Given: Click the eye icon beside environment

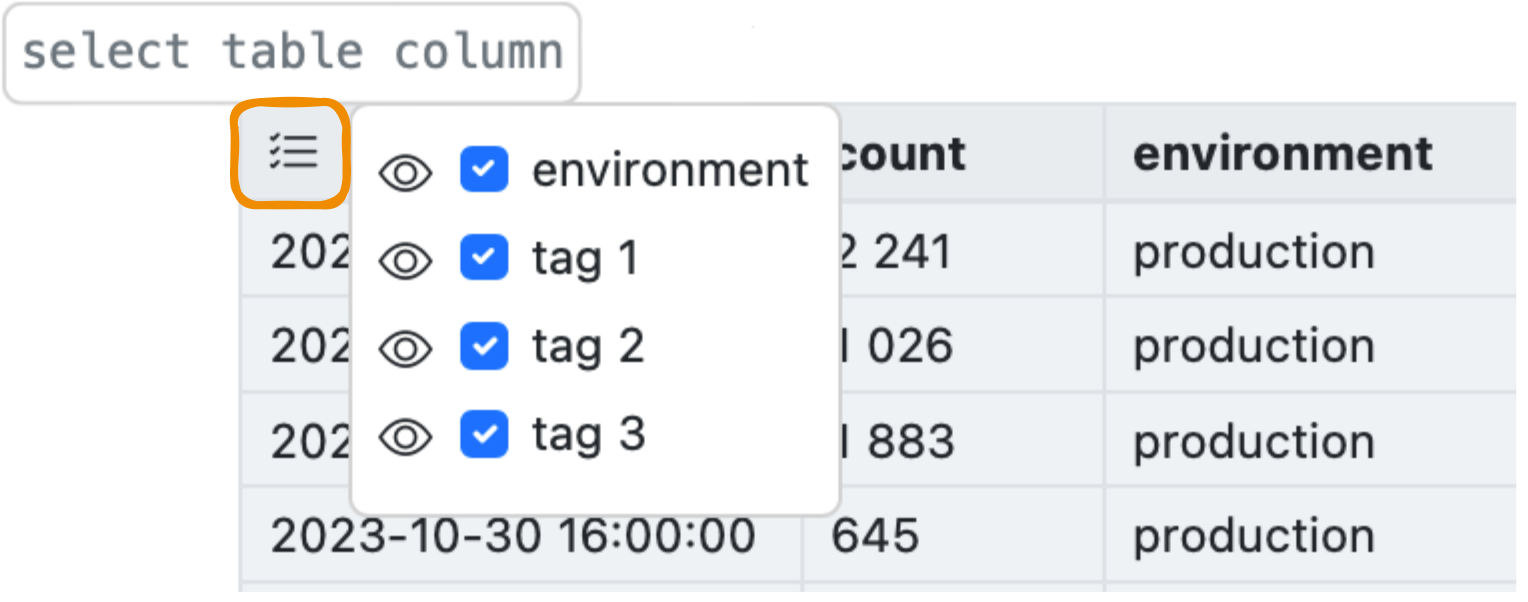Looking at the screenshot, I should point(405,173).
